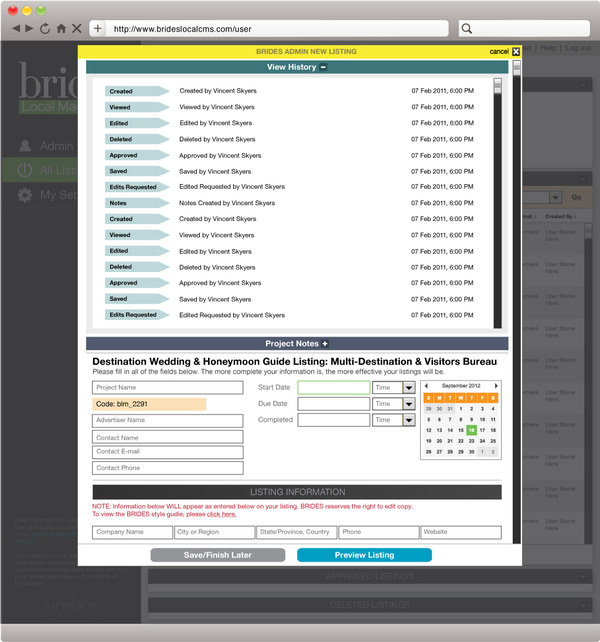Go to previous month in calendar
The width and height of the screenshot is (600, 642).
pos(426,386)
